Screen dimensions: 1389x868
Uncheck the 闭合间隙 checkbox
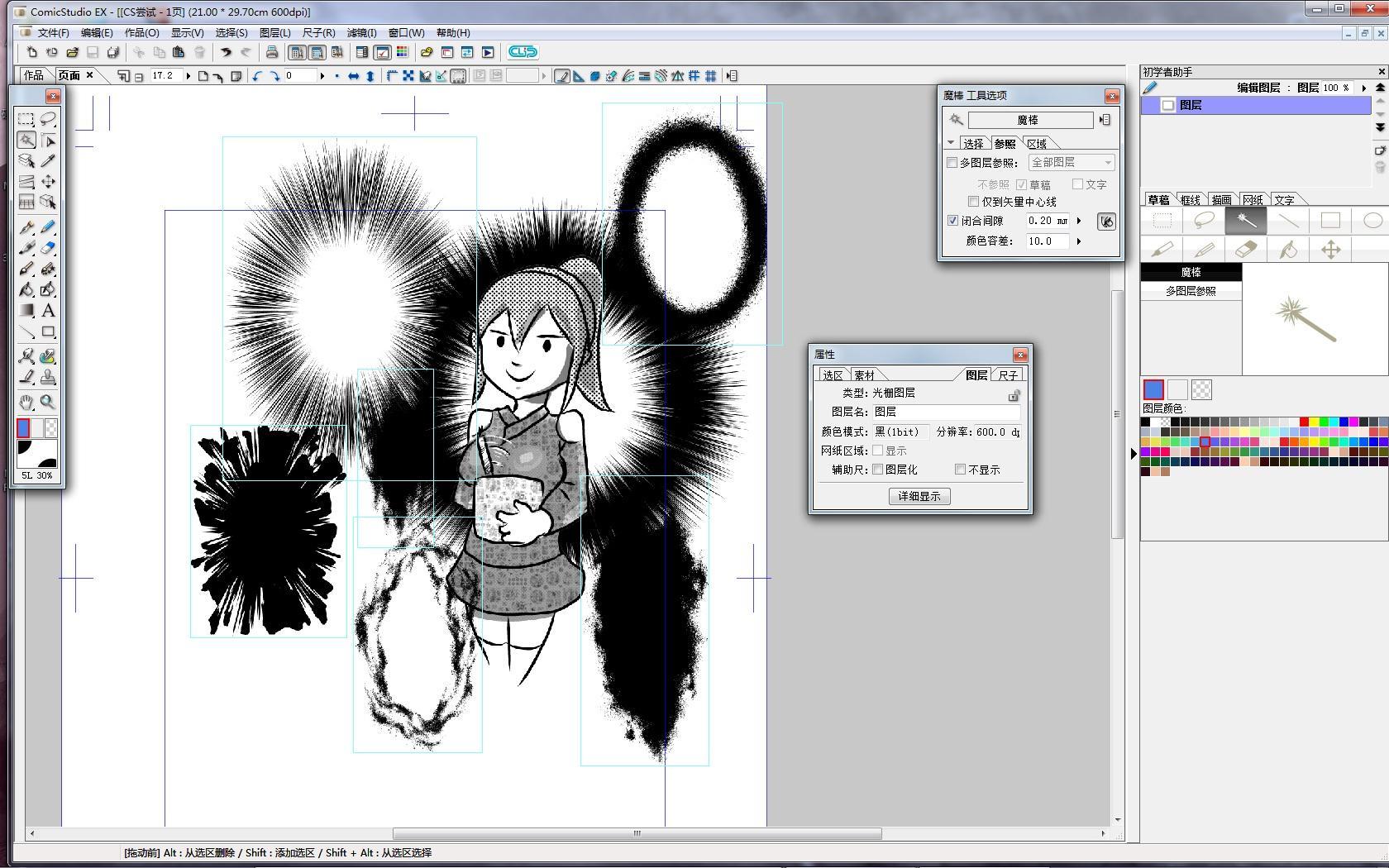[x=952, y=221]
